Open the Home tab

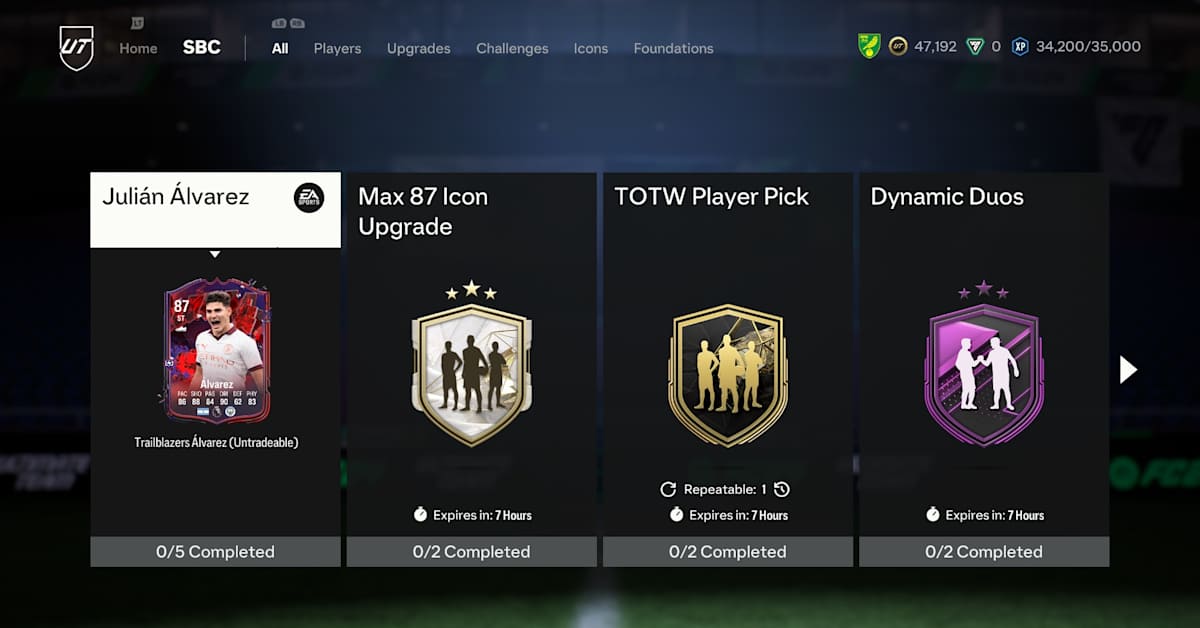138,48
